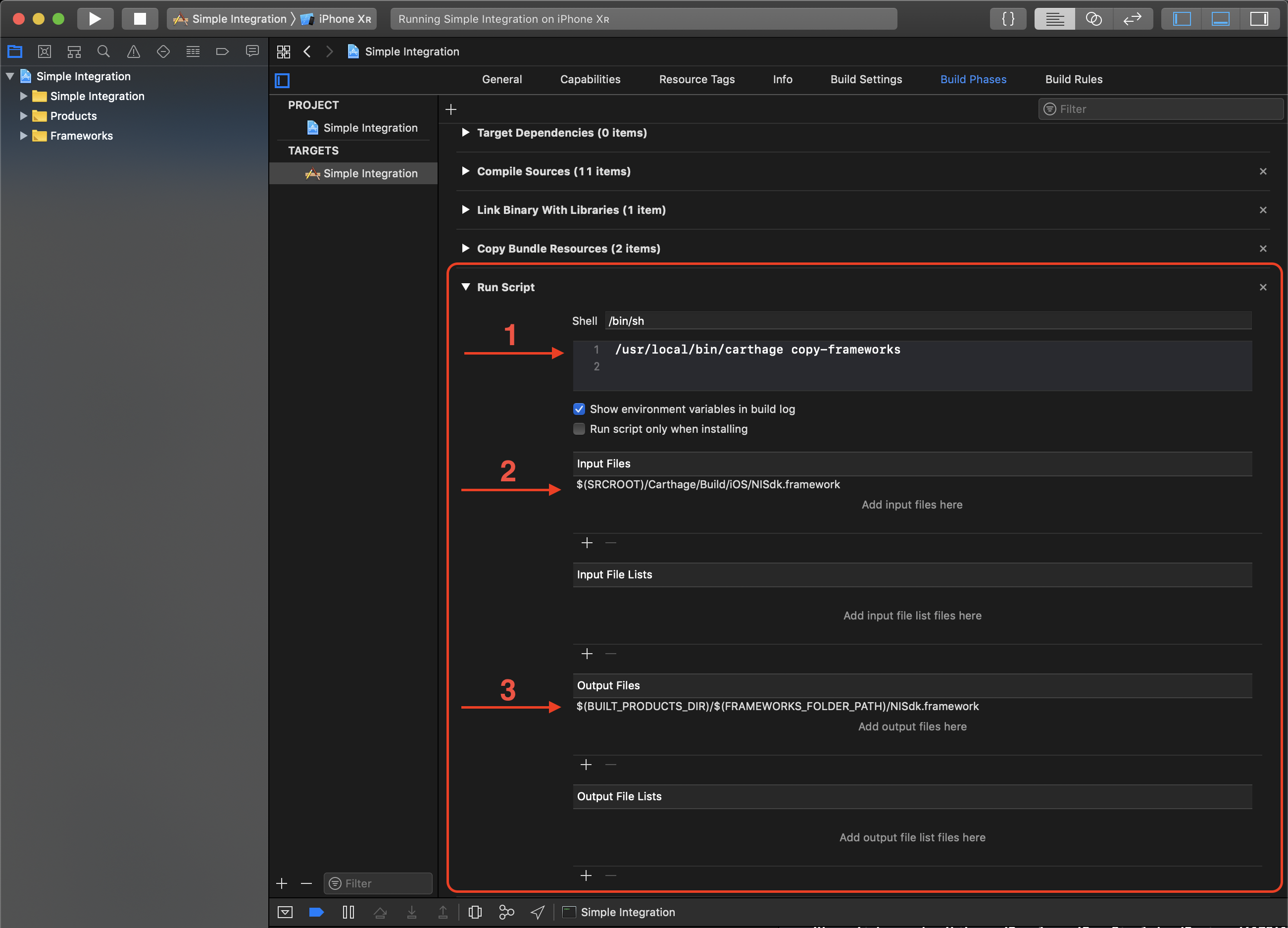1288x928 pixels.
Task: Open Simulate Location arrow icon
Action: tap(538, 912)
